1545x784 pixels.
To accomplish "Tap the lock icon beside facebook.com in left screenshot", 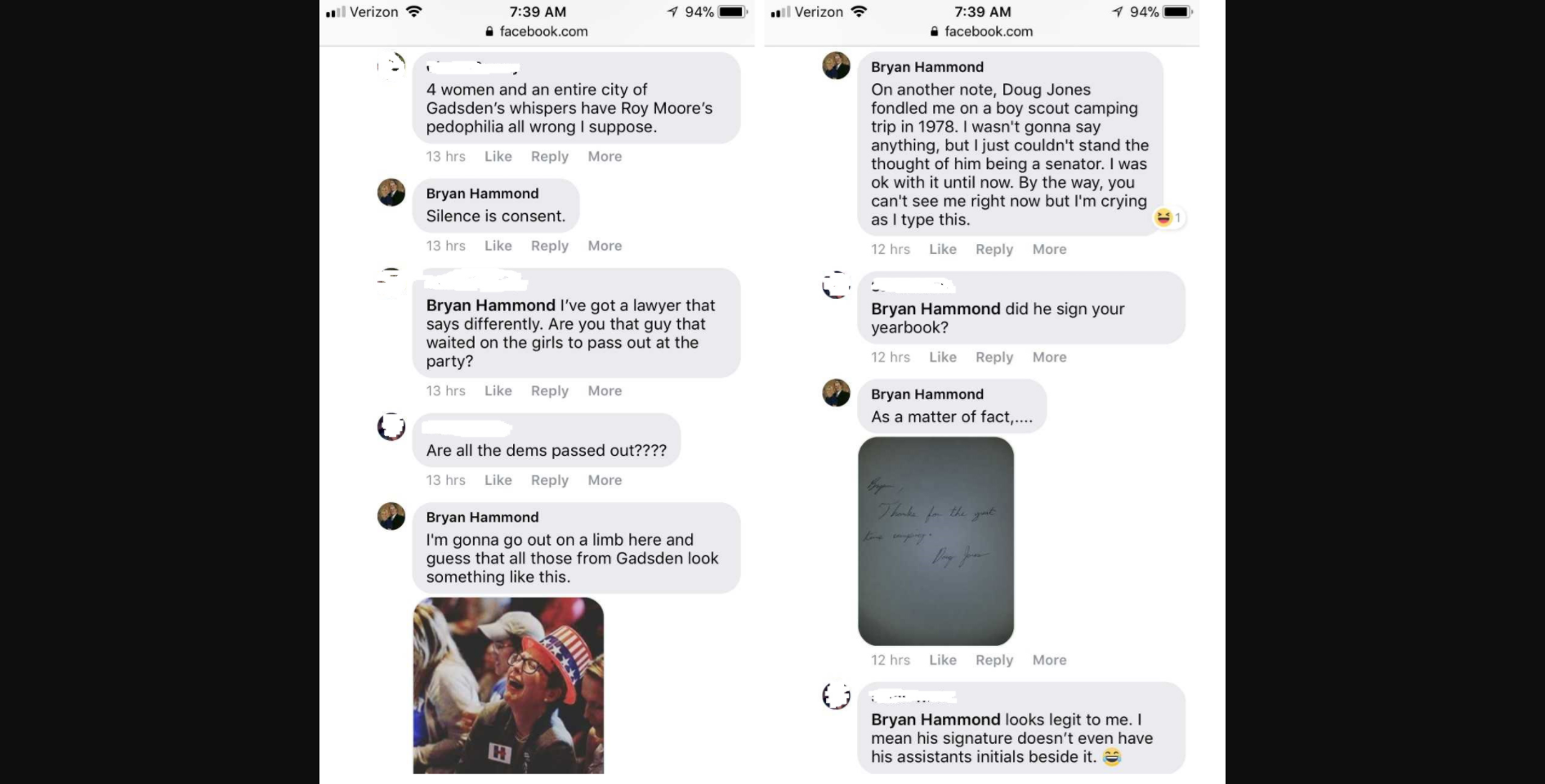I will (x=489, y=31).
